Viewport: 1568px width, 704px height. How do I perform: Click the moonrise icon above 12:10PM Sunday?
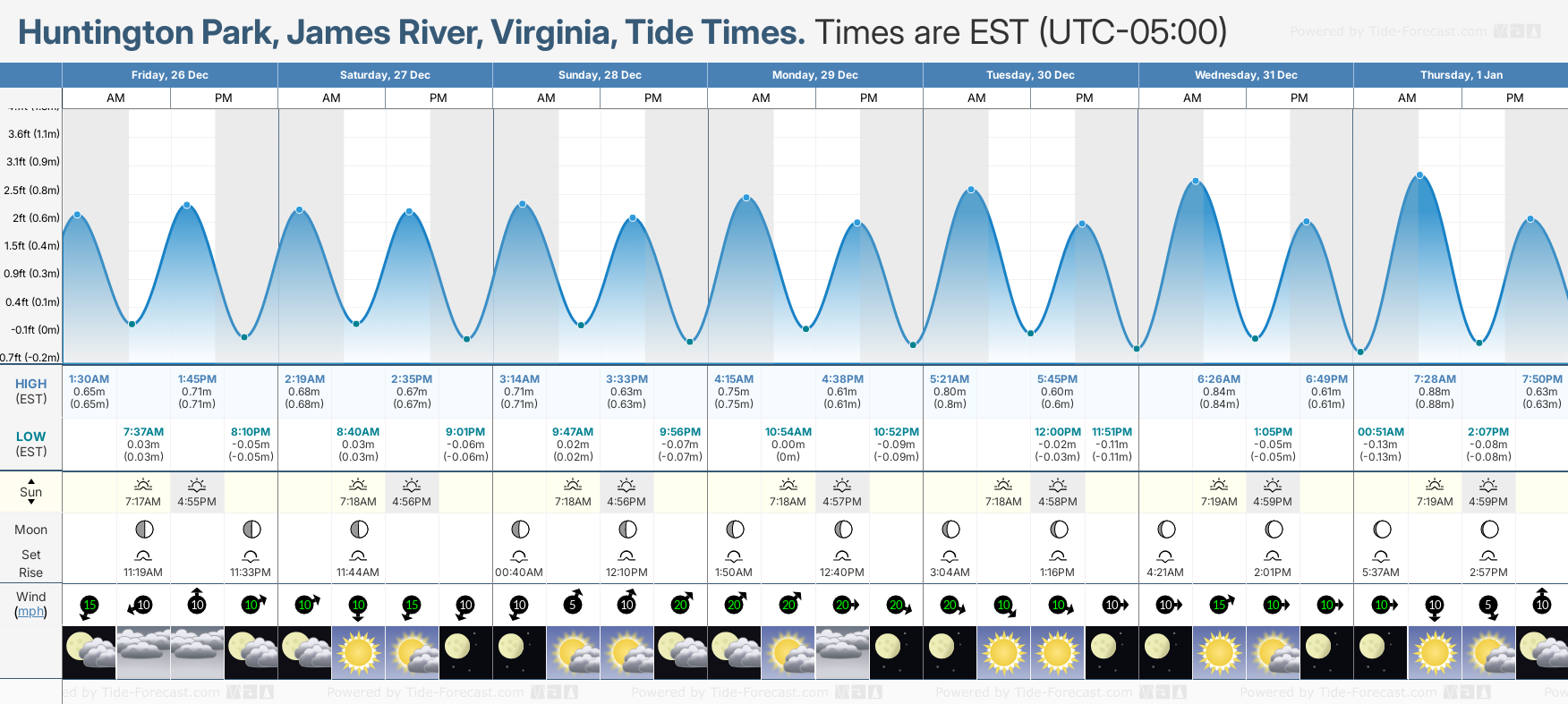tap(627, 556)
